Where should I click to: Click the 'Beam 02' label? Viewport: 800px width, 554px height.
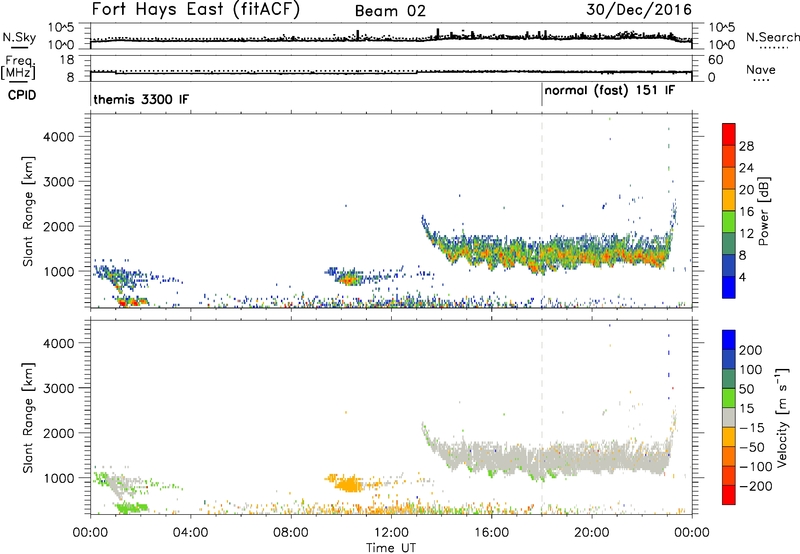coord(390,11)
